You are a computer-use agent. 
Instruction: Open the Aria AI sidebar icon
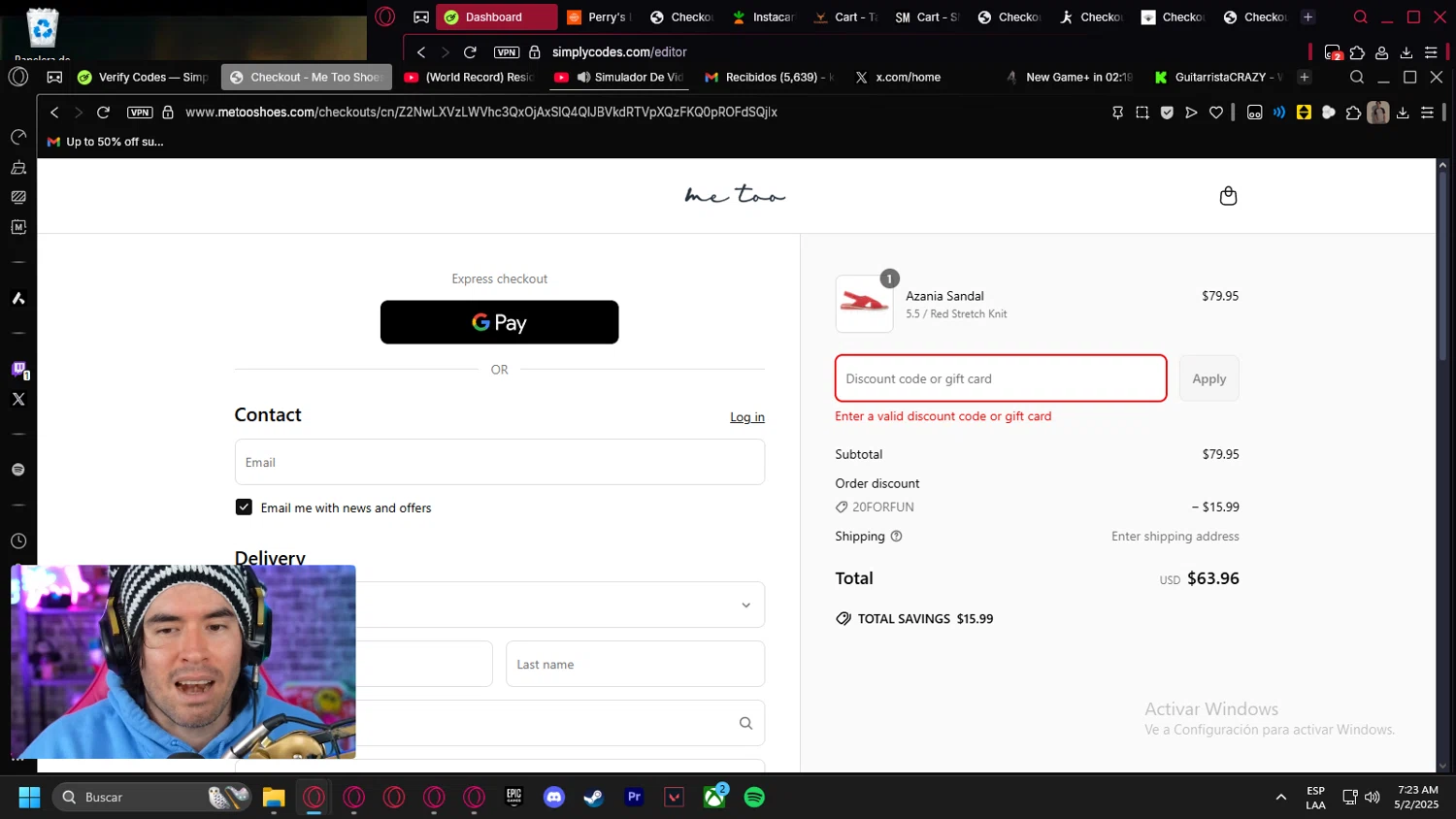18,298
